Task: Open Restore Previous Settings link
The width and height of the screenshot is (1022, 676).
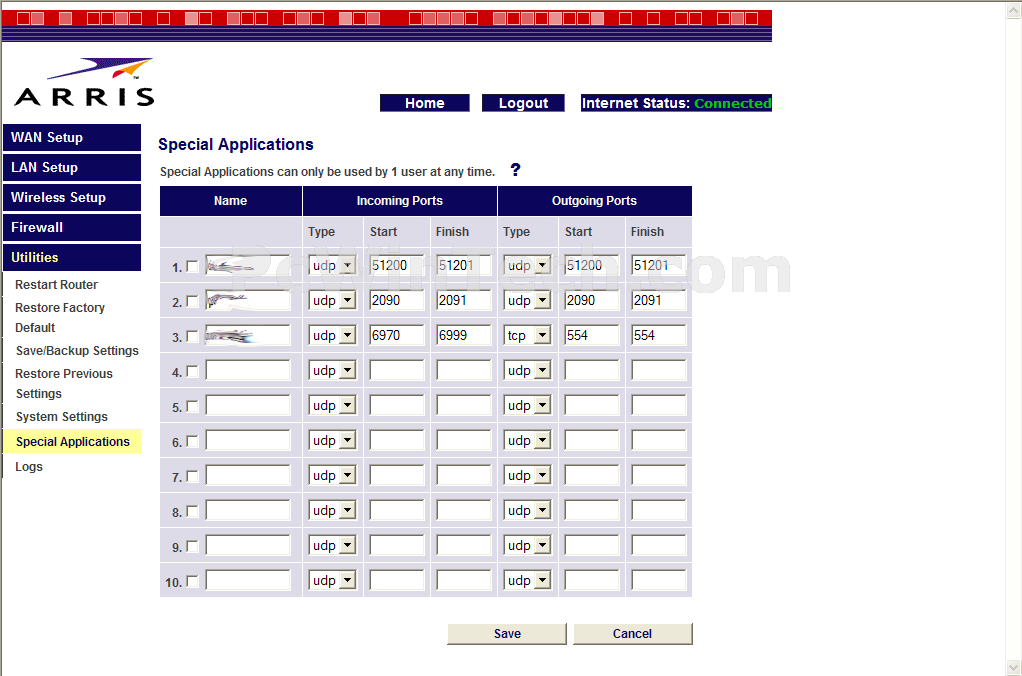Action: (64, 383)
